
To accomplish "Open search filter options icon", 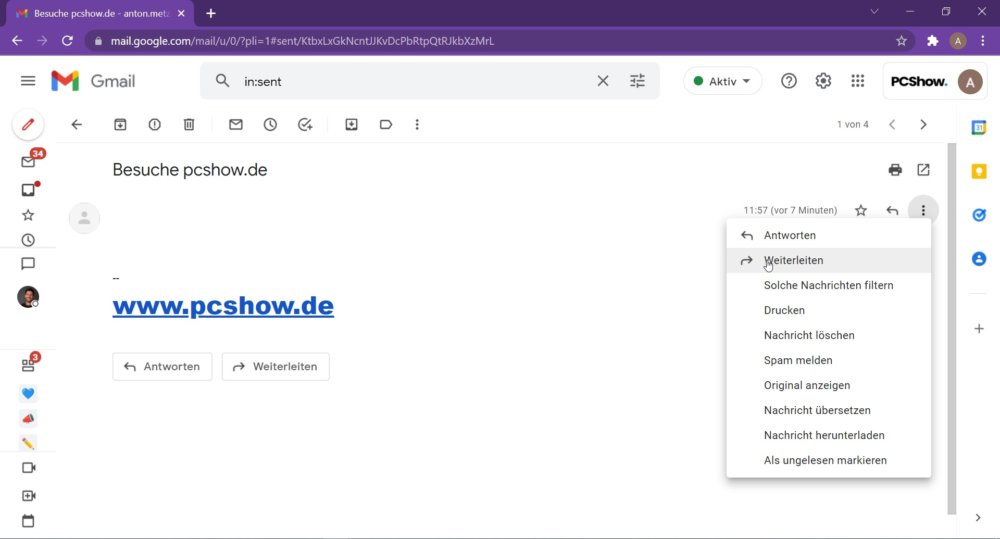I will point(637,81).
